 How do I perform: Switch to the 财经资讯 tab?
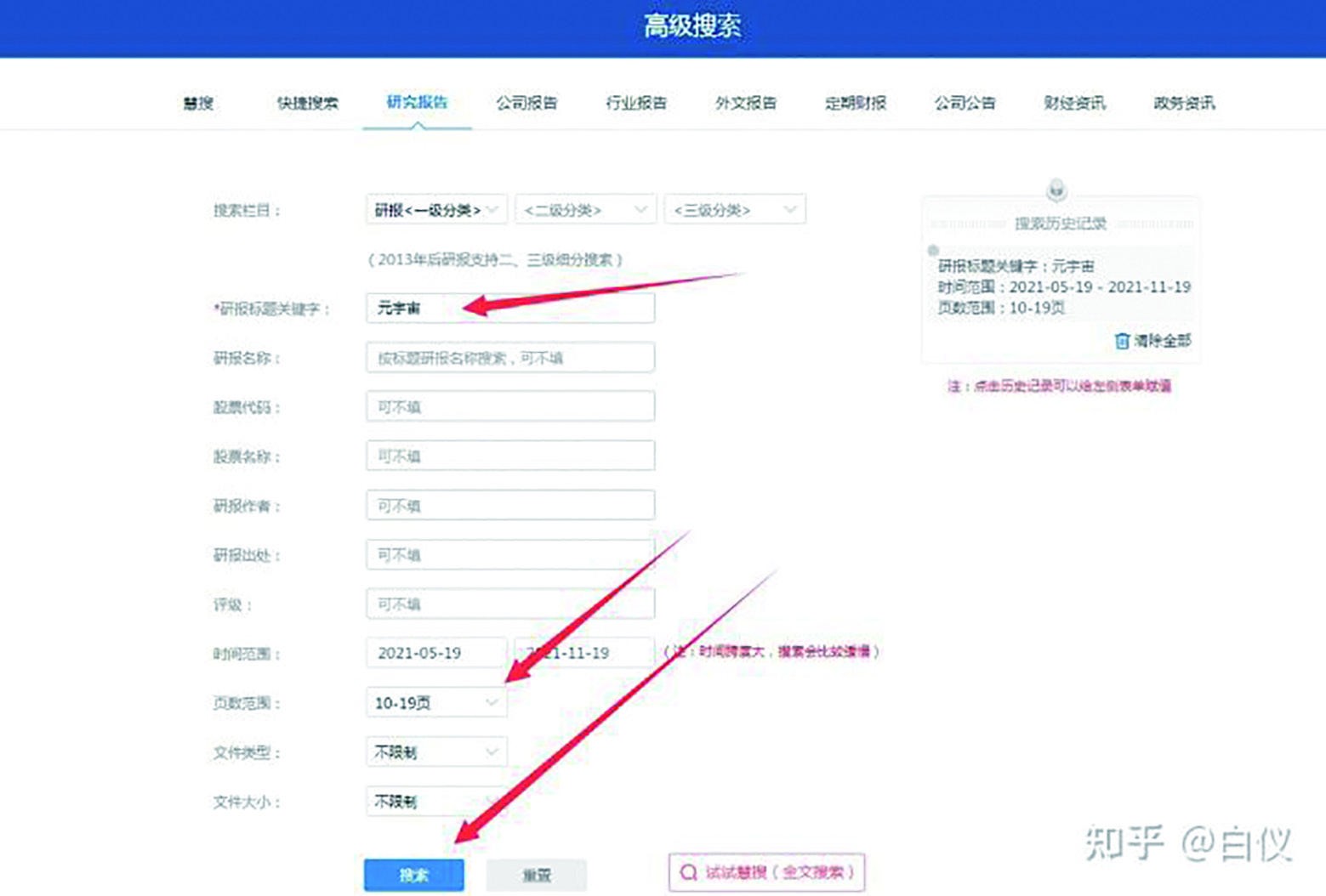tap(1074, 103)
